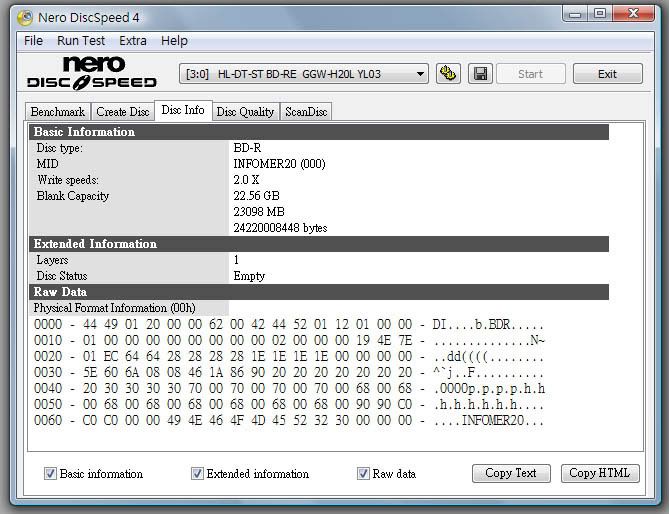Viewport: 669px width, 514px height.
Task: Click the Start button
Action: [530, 74]
